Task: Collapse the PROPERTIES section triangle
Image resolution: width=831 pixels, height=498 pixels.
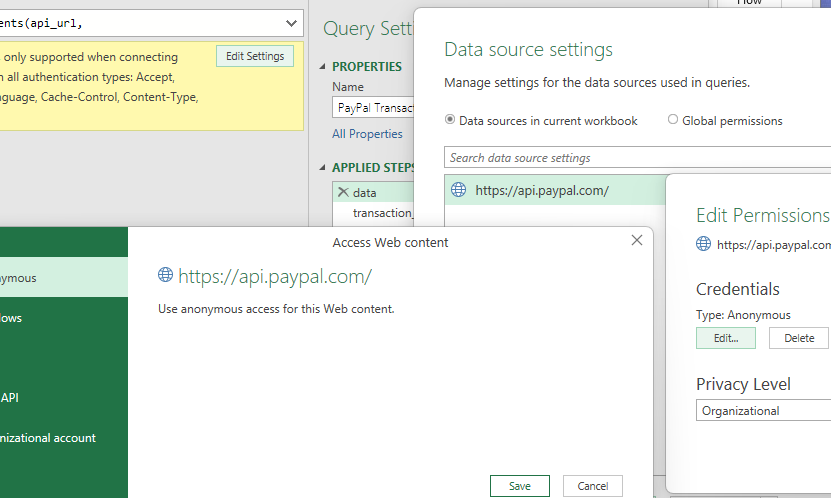Action: pos(322,67)
